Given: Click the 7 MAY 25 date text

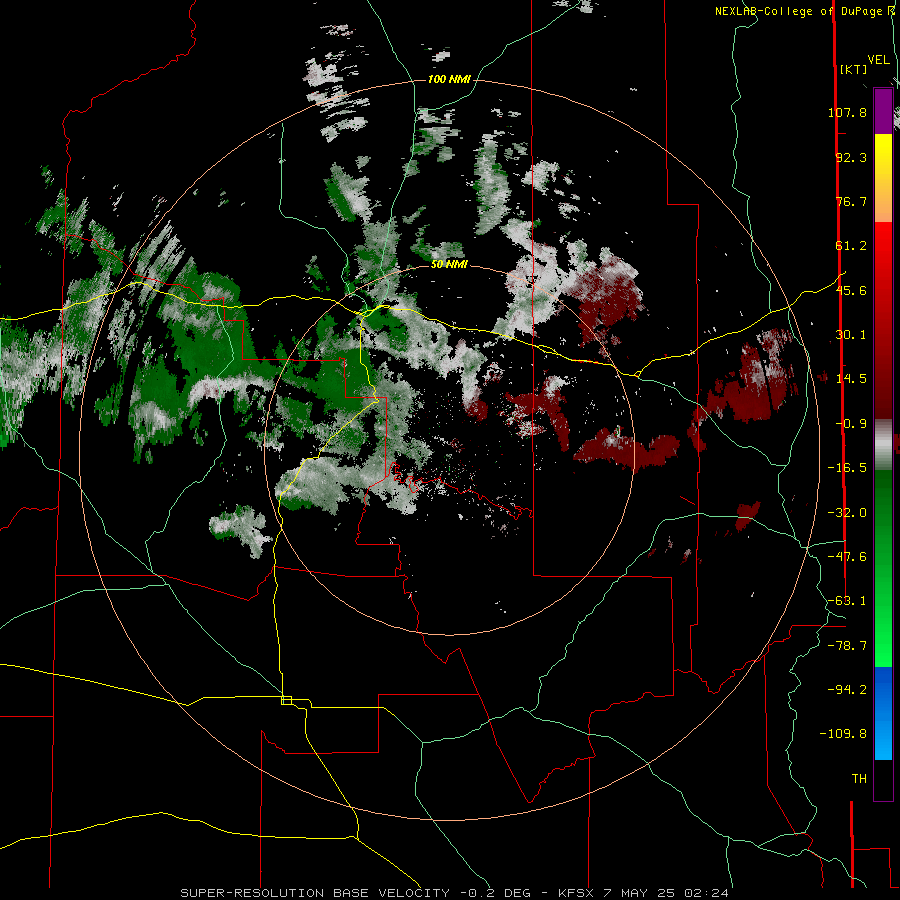Looking at the screenshot, I should 639,893.
